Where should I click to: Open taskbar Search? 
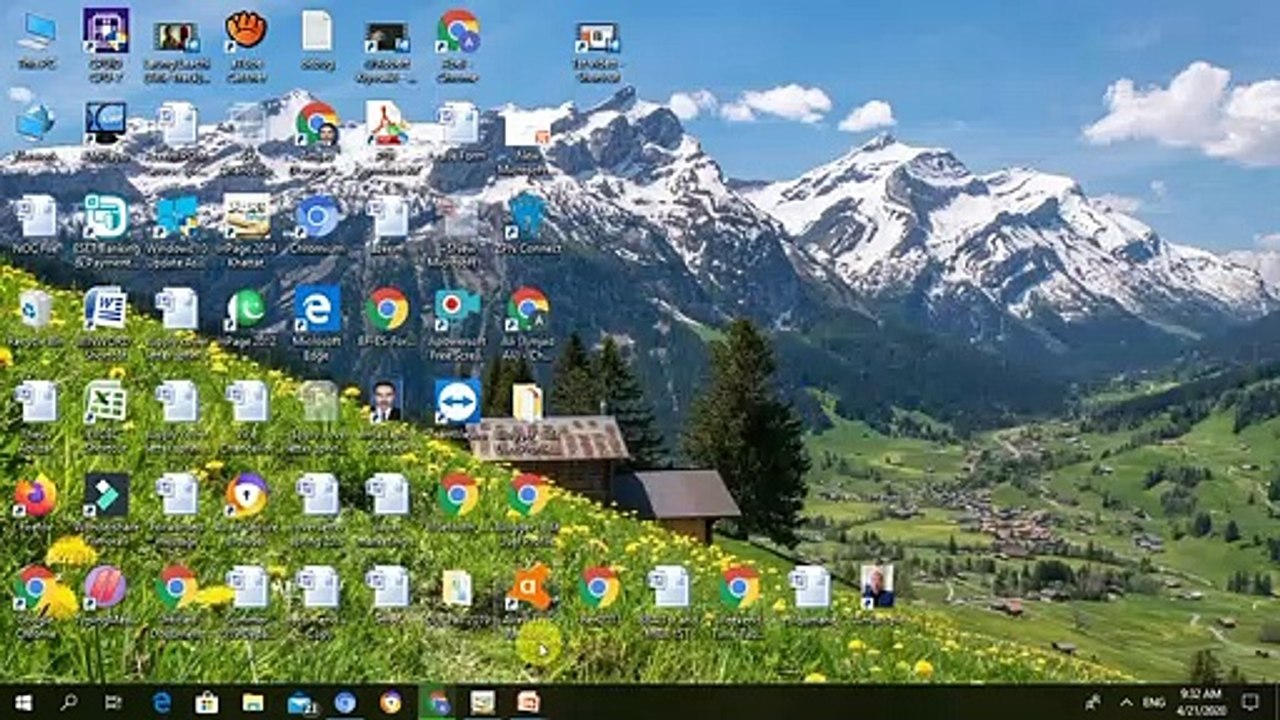click(x=68, y=702)
